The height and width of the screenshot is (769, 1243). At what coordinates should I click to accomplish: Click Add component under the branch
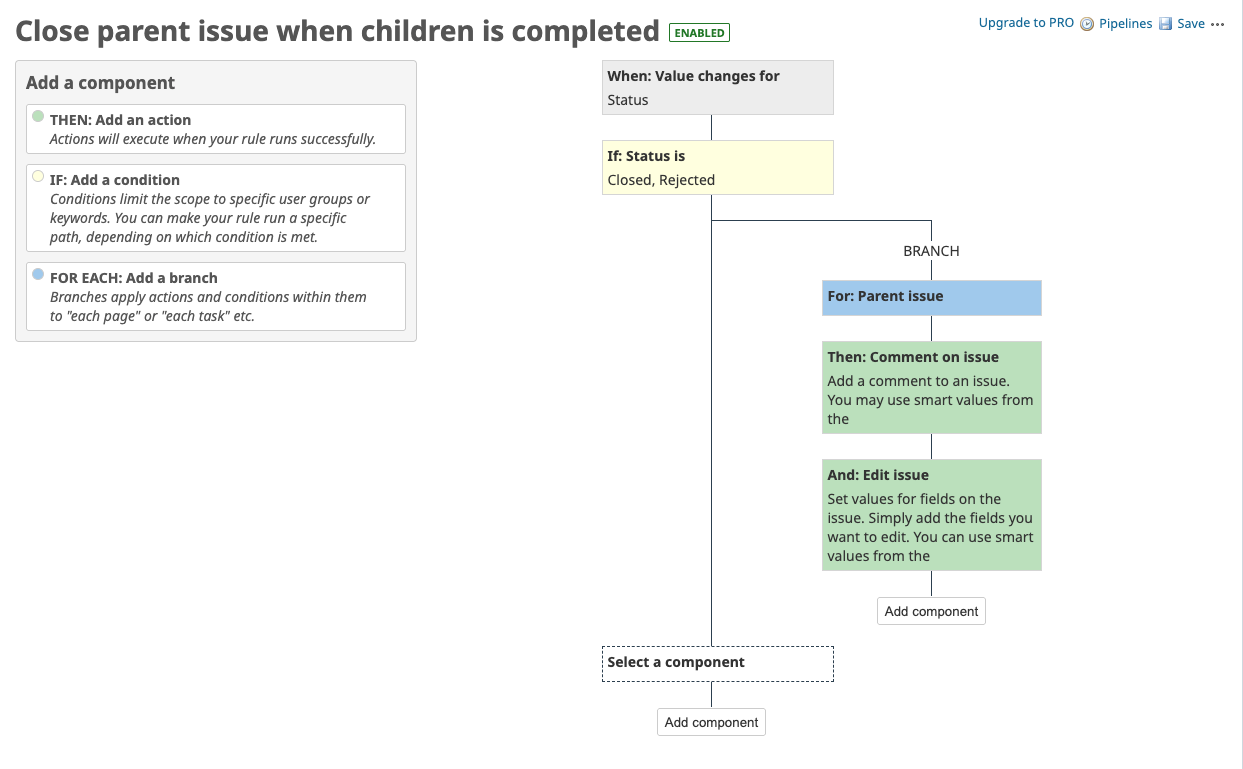point(931,611)
